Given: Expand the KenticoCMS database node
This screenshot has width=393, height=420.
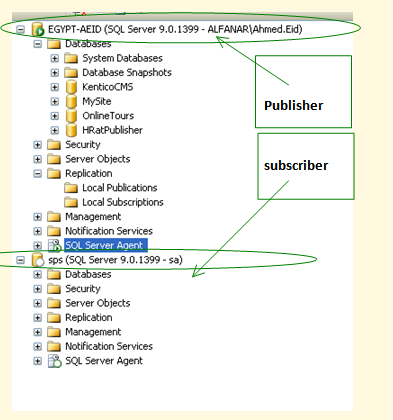Looking at the screenshot, I should [55, 87].
